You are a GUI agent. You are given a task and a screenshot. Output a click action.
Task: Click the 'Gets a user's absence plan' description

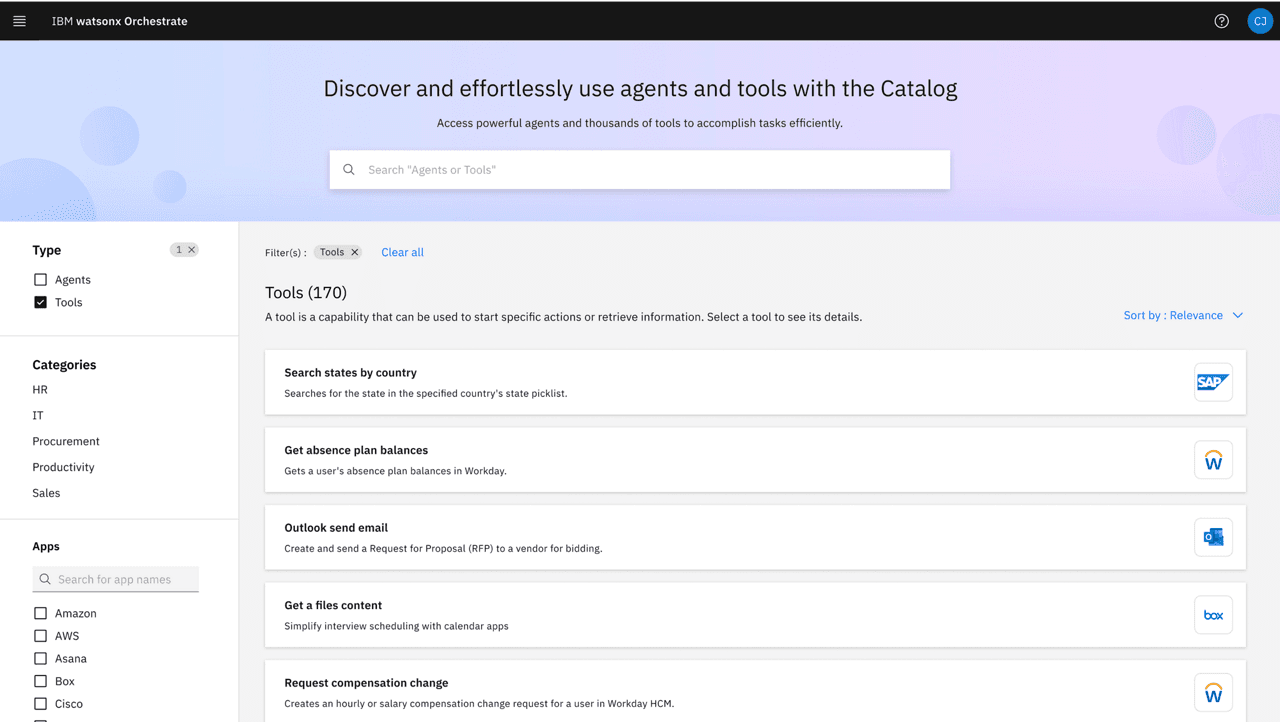395,471
